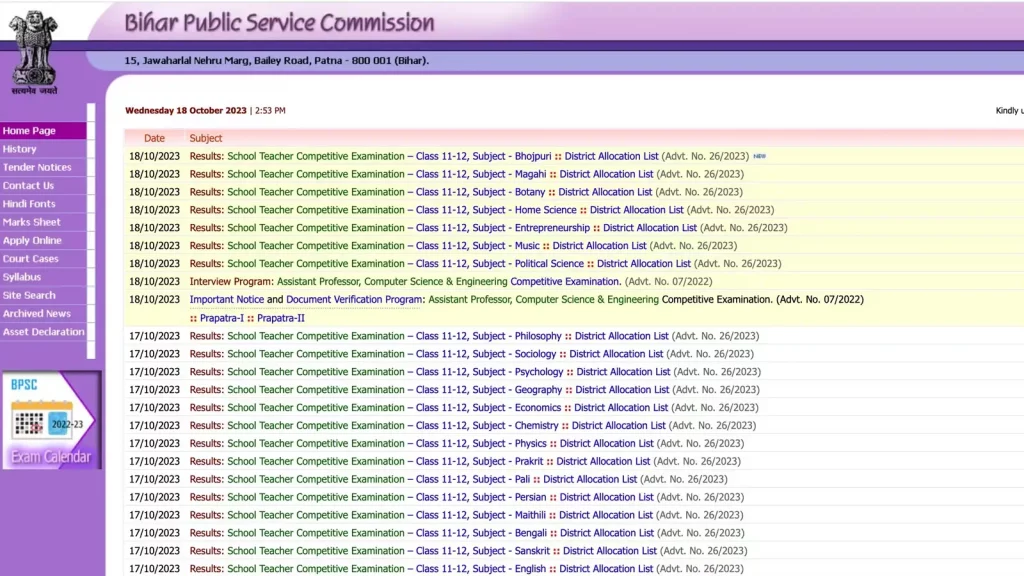Open Asset Declaration menu entry
This screenshot has width=1024, height=576.
tap(43, 332)
